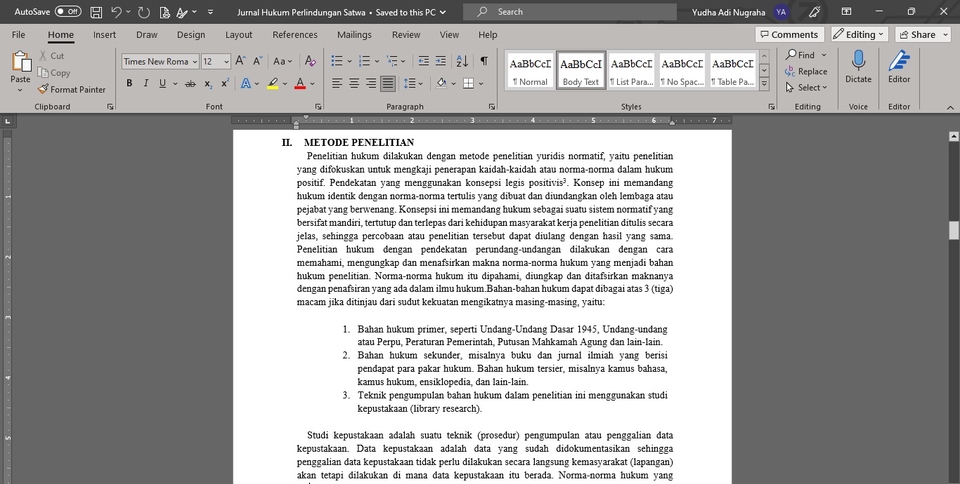The image size is (960, 484).
Task: Click the YA account avatar
Action: click(781, 12)
